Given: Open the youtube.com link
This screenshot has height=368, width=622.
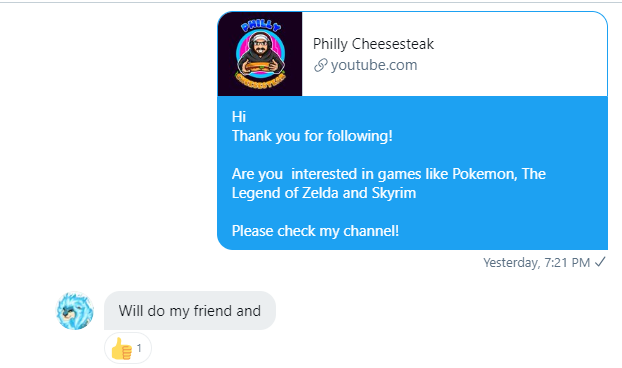Looking at the screenshot, I should click(x=374, y=65).
